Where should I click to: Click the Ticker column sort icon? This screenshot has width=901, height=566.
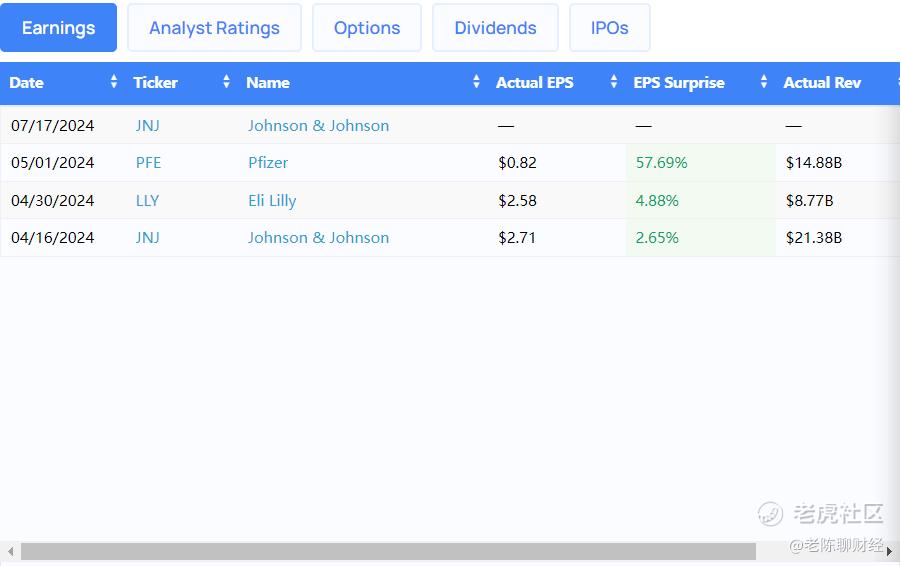[x=227, y=83]
